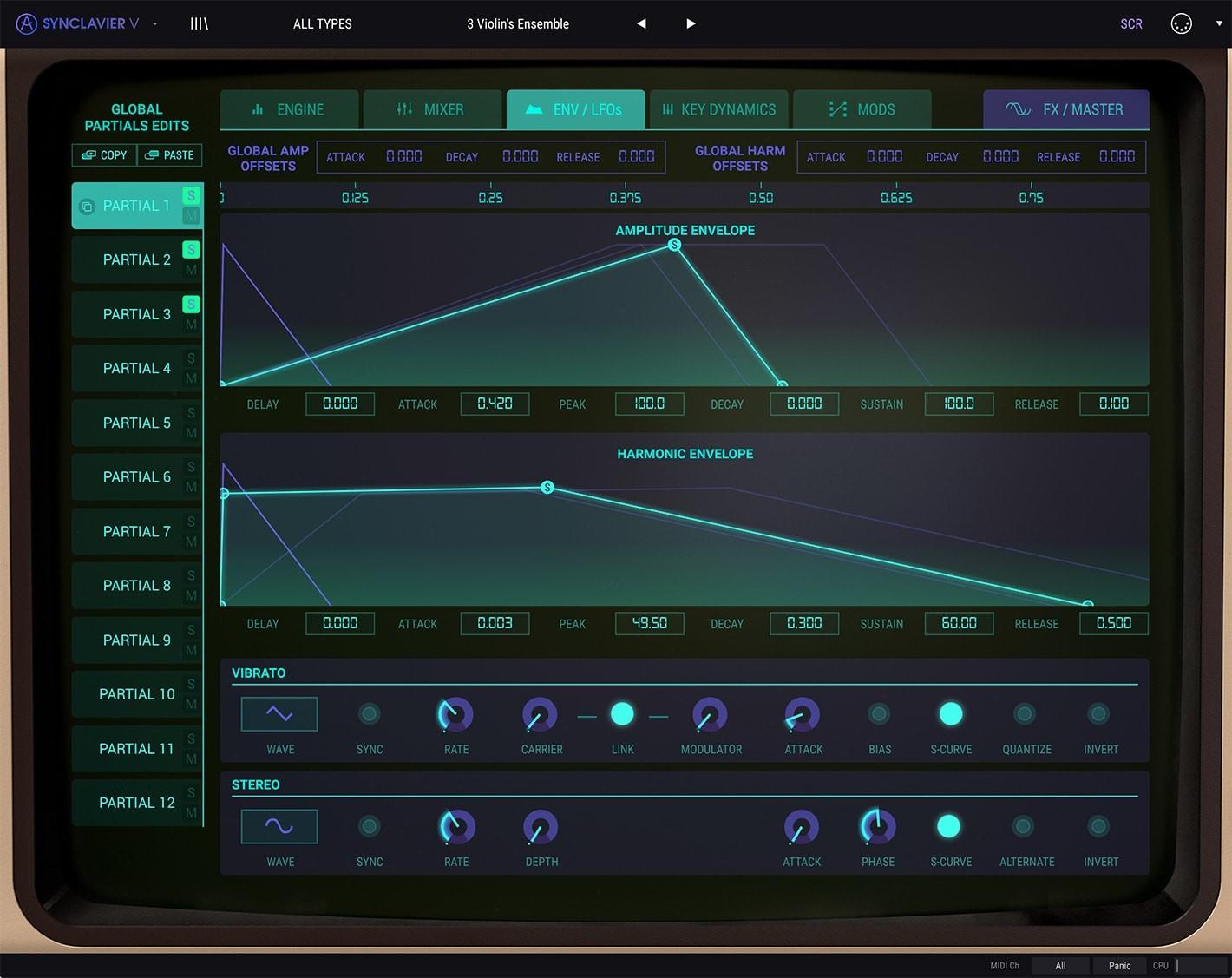
Task: Click the Mods patching icon
Action: tap(838, 109)
